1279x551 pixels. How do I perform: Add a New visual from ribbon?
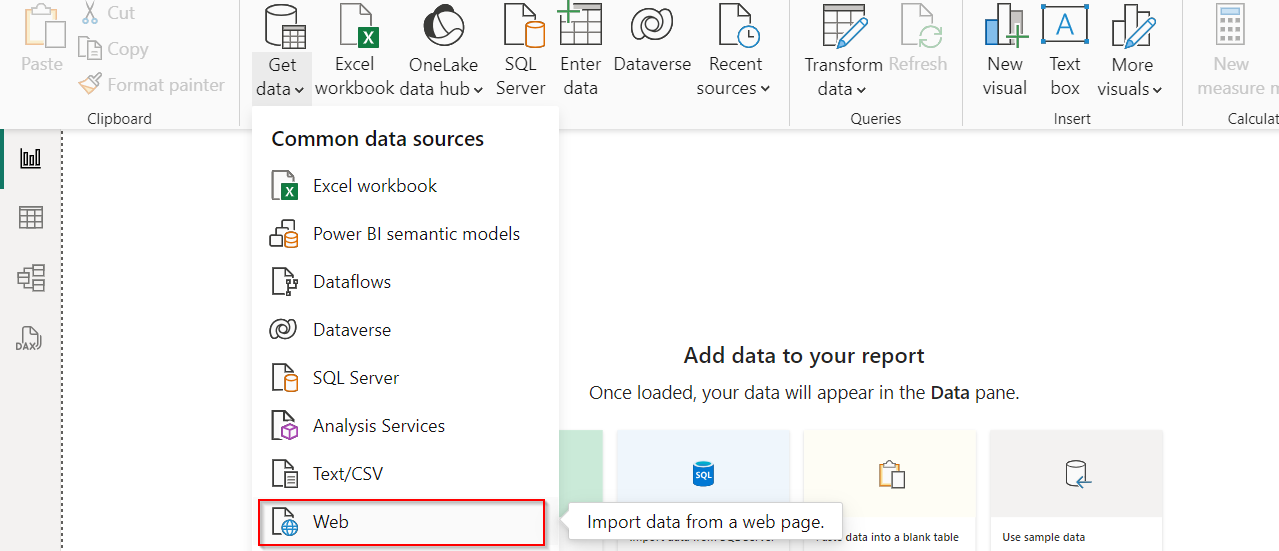pos(1005,50)
